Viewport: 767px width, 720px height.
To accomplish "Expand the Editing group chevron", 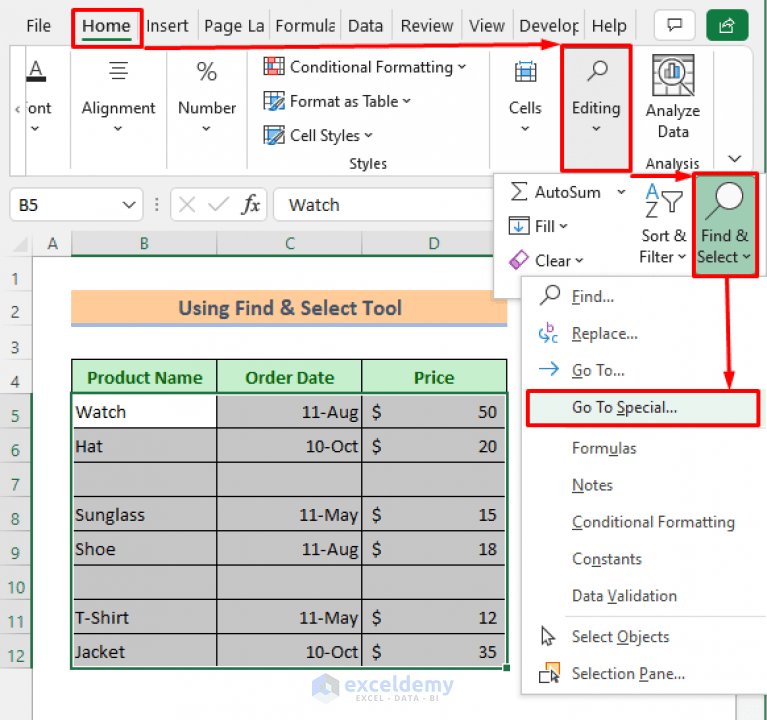I will pyautogui.click(x=596, y=129).
